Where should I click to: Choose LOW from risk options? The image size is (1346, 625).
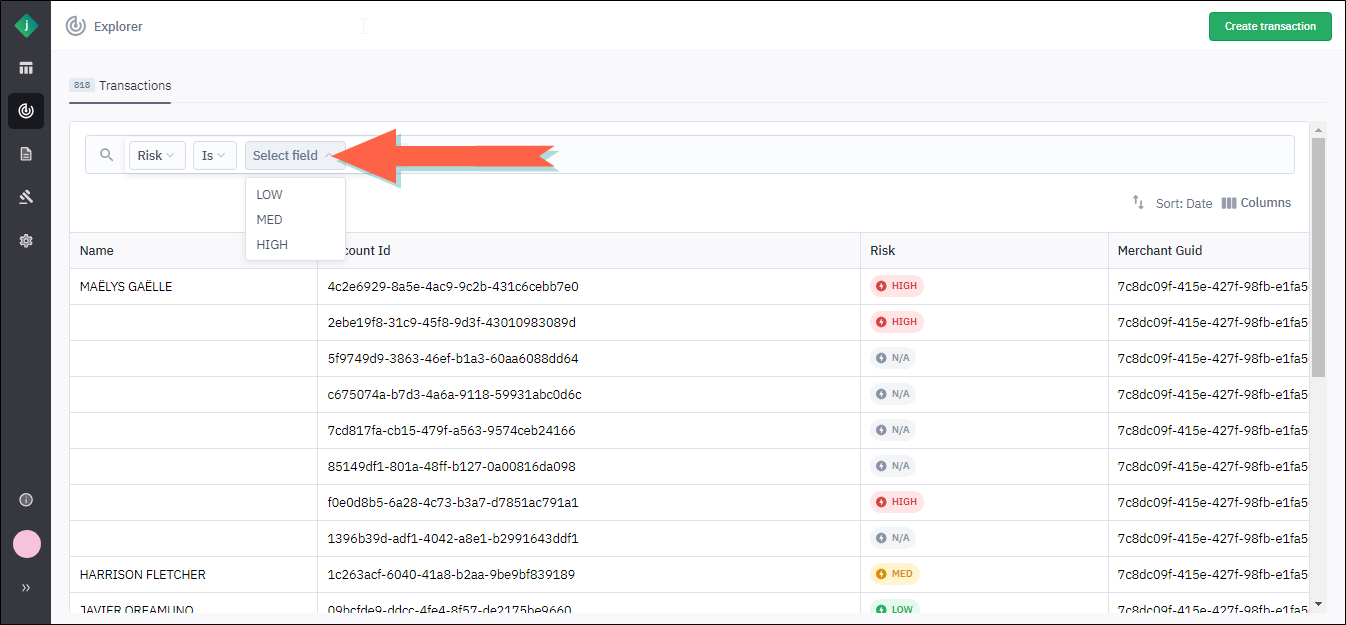coord(270,195)
